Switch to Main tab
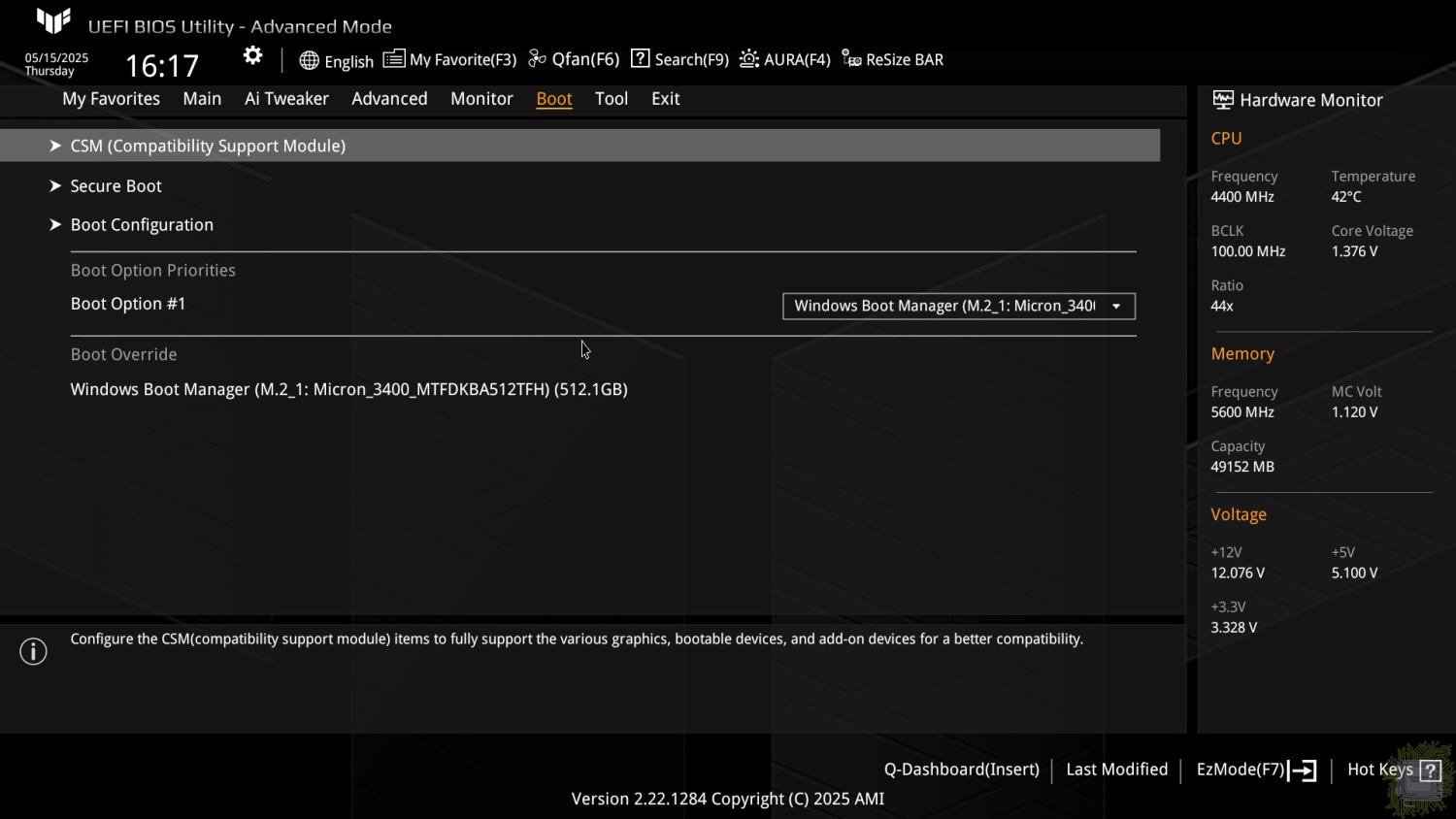Screen dimensions: 1456x819 coord(202,99)
